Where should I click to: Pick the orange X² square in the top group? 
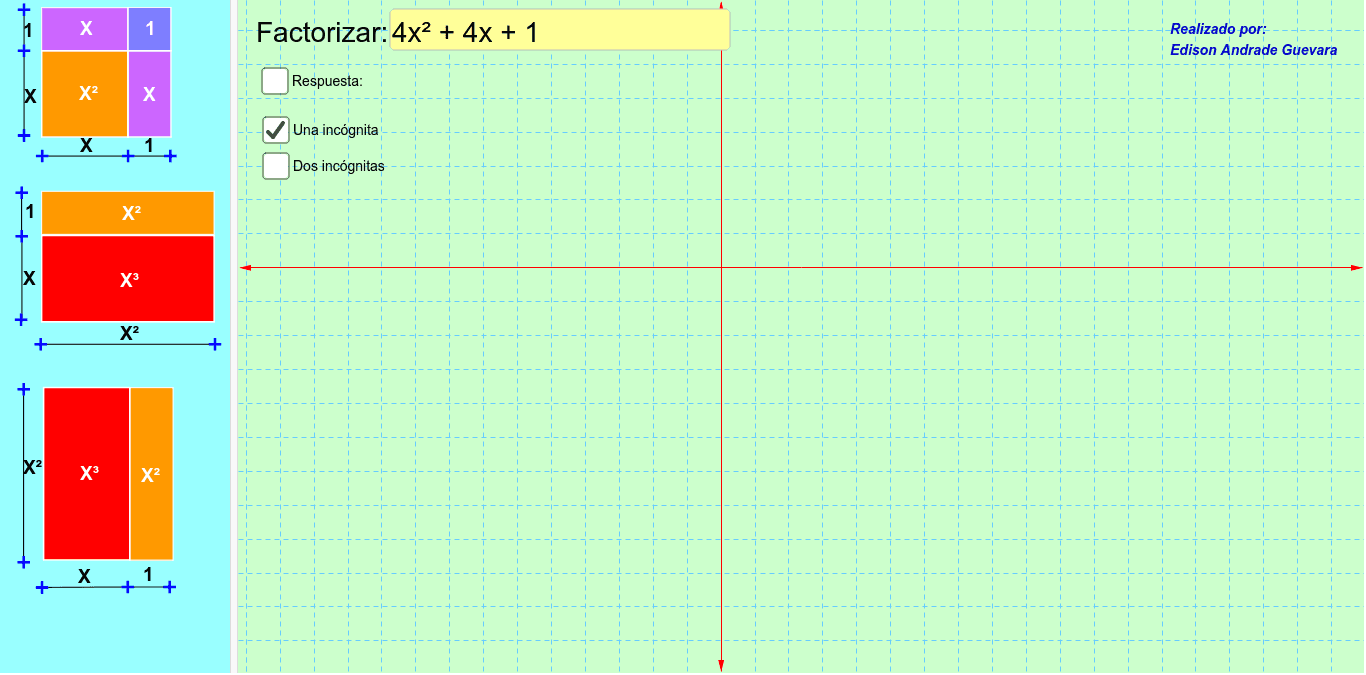85,94
